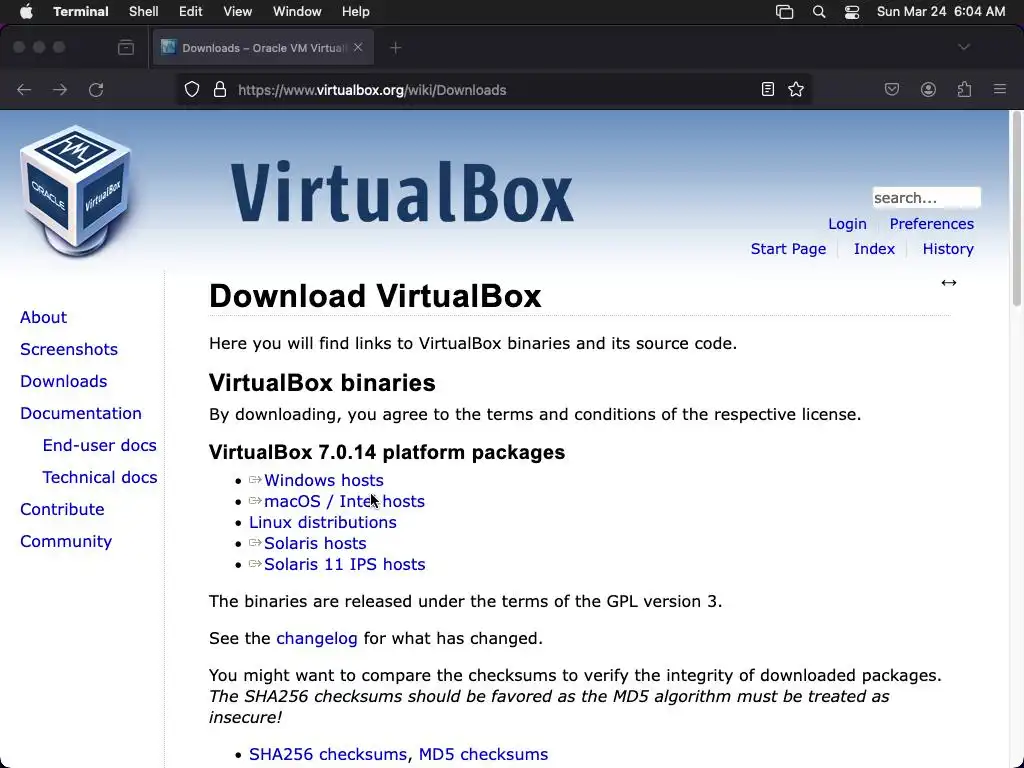This screenshot has height=768, width=1024.
Task: Open the Firefox account icon
Action: [x=928, y=89]
